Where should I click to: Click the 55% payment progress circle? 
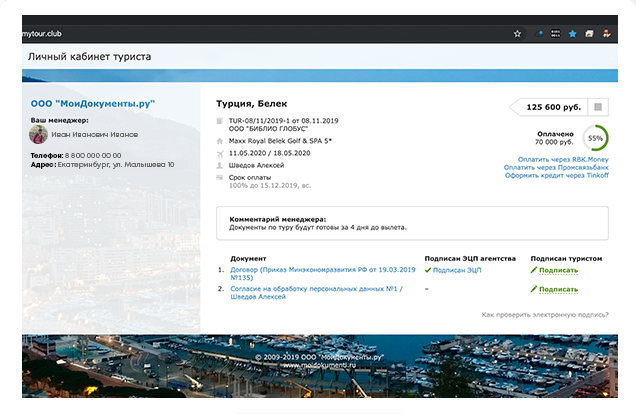[595, 138]
